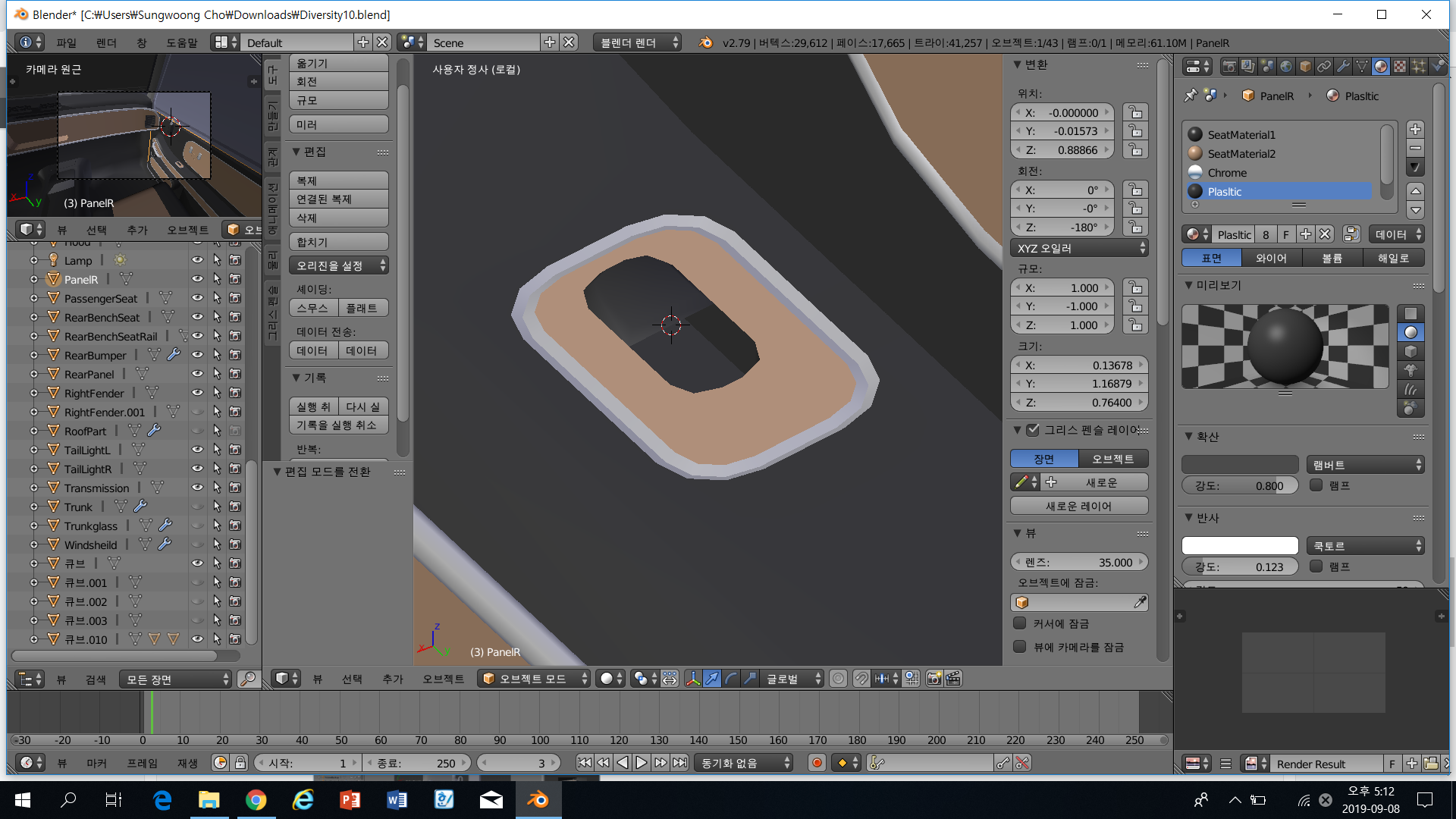Viewport: 1456px width, 819px height.
Task: Enable the lock to cursor checkbox
Action: [1020, 623]
